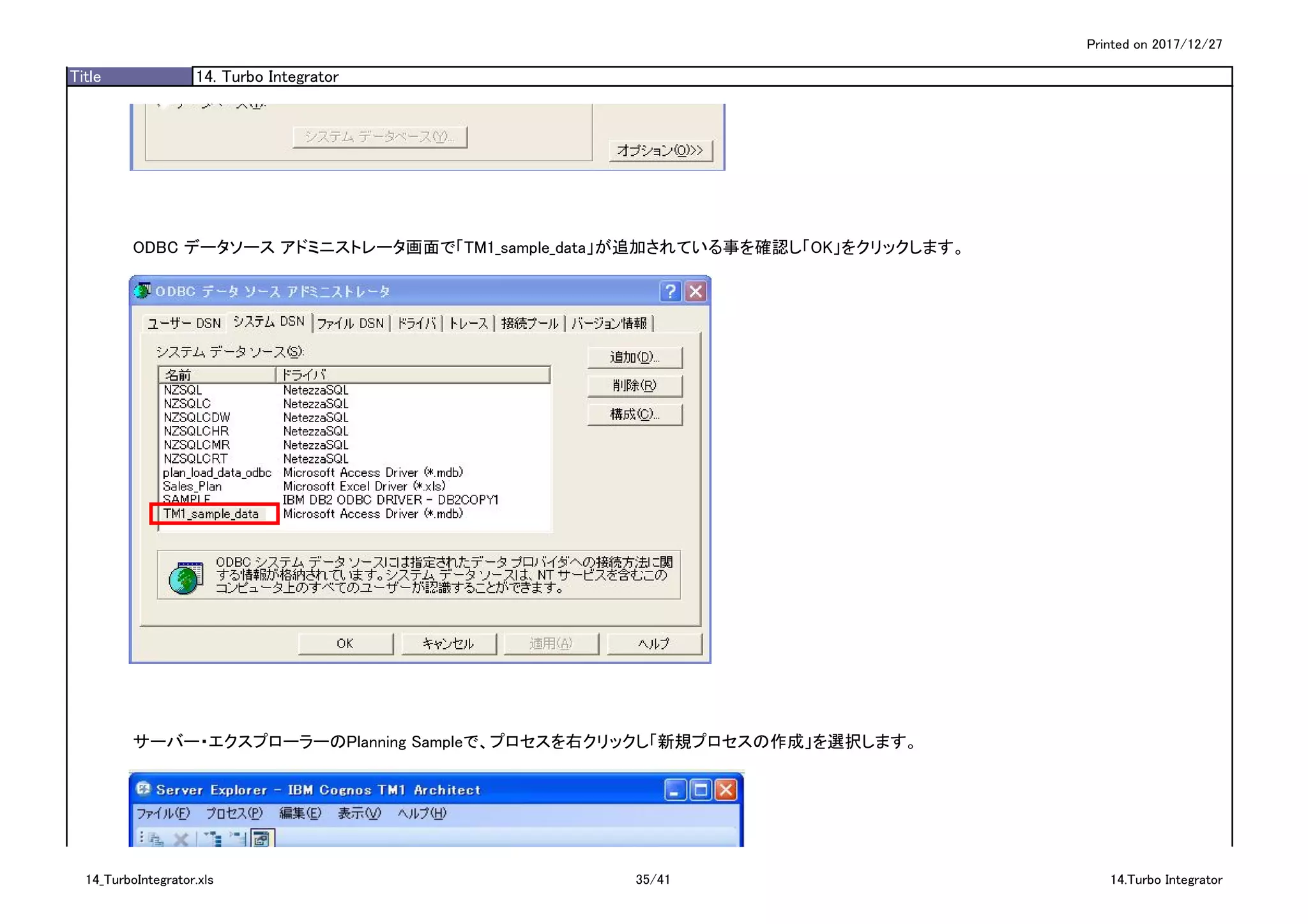The width and height of the screenshot is (1308, 924).
Task: Click the collapse tree icon in Server Explorer toolbar
Action: [x=237, y=839]
